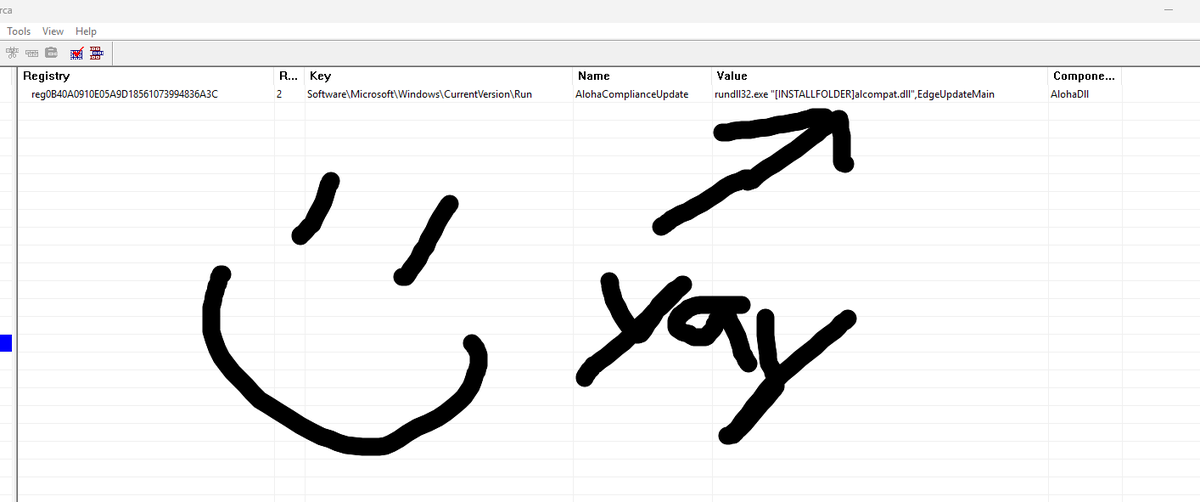Minimize the Orca window

(1168, 8)
